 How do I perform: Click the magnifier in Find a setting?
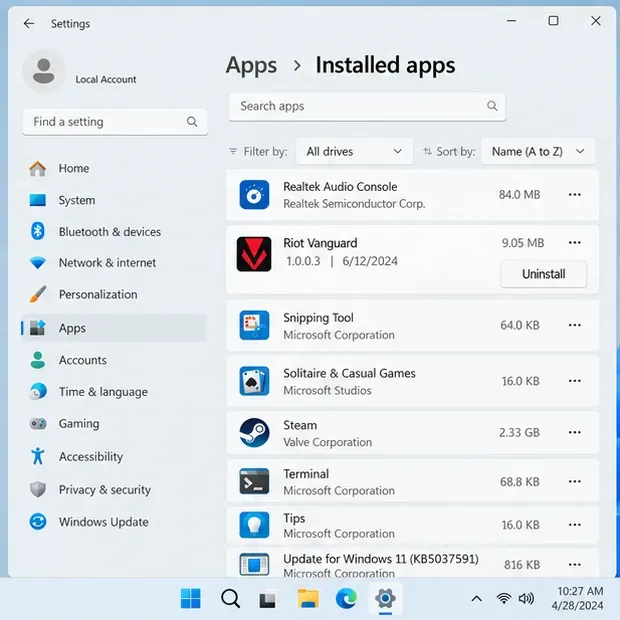(x=192, y=122)
